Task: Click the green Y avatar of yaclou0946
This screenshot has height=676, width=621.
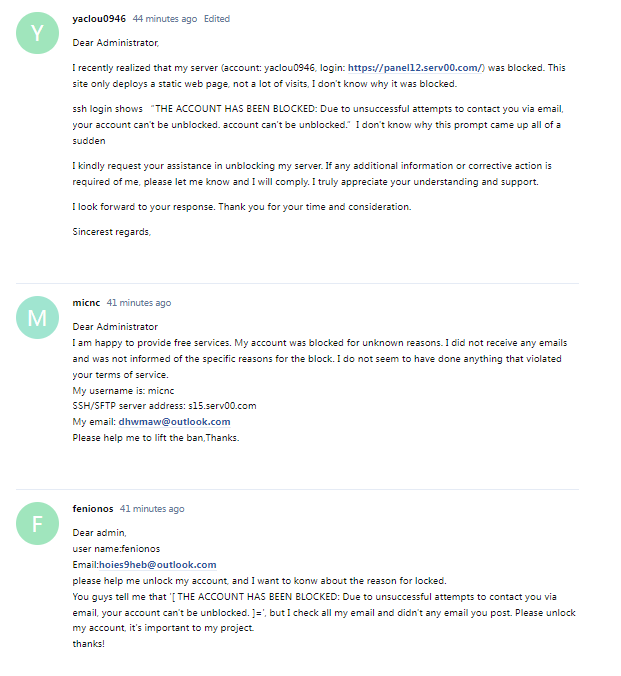Action: pos(37,33)
